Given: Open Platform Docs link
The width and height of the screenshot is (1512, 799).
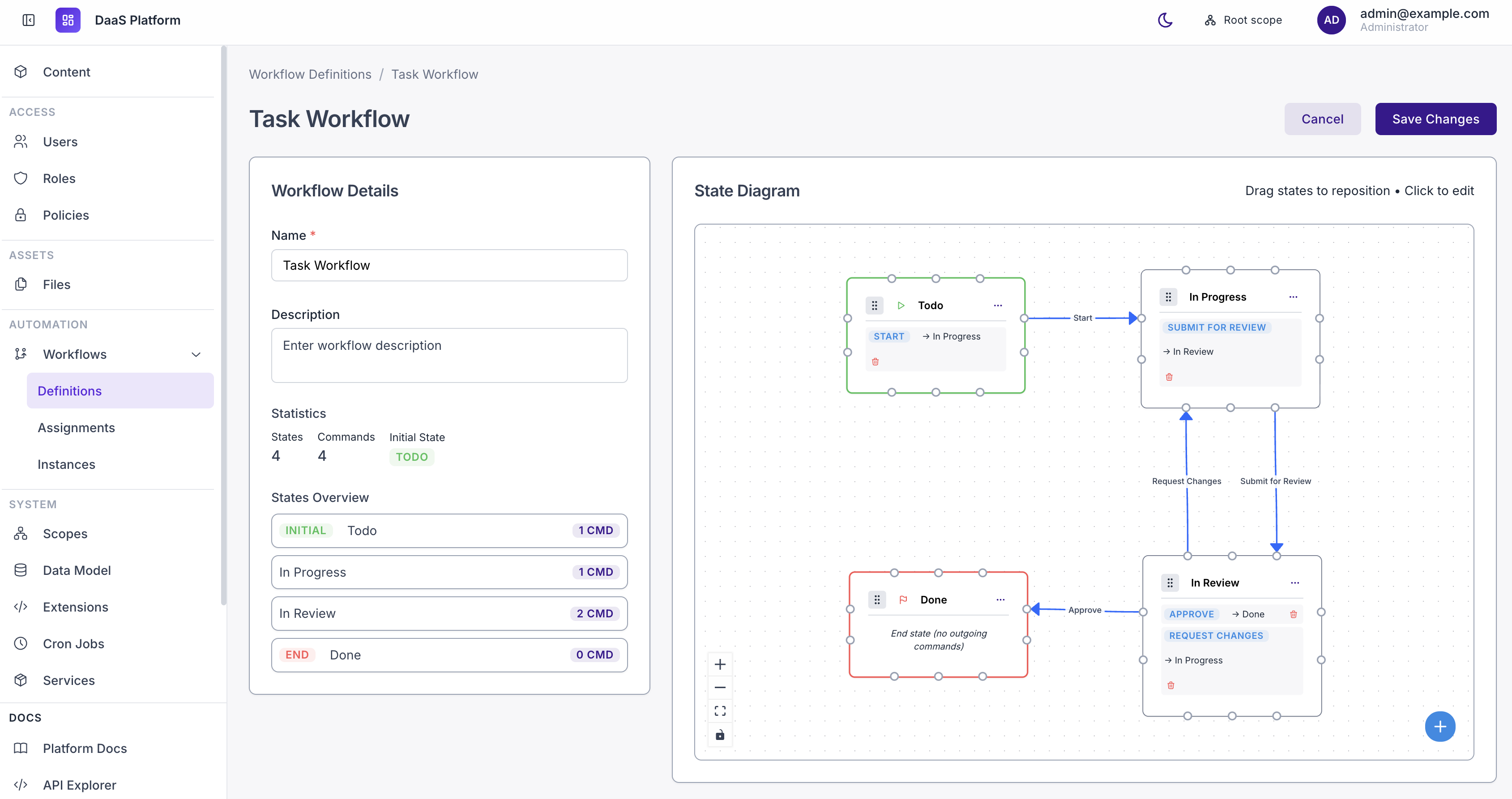Looking at the screenshot, I should tap(108, 748).
